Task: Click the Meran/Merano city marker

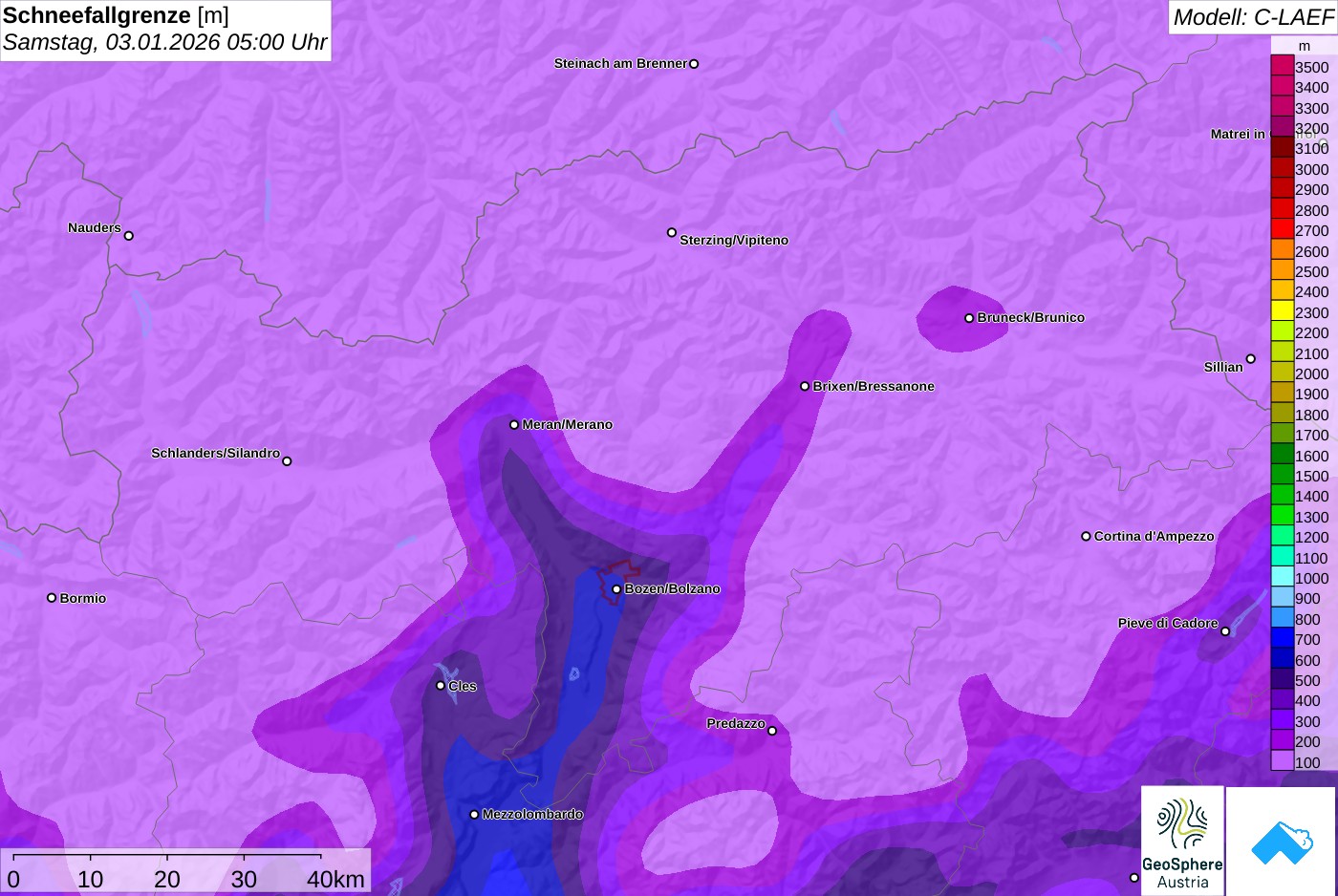Action: pyautogui.click(x=514, y=424)
